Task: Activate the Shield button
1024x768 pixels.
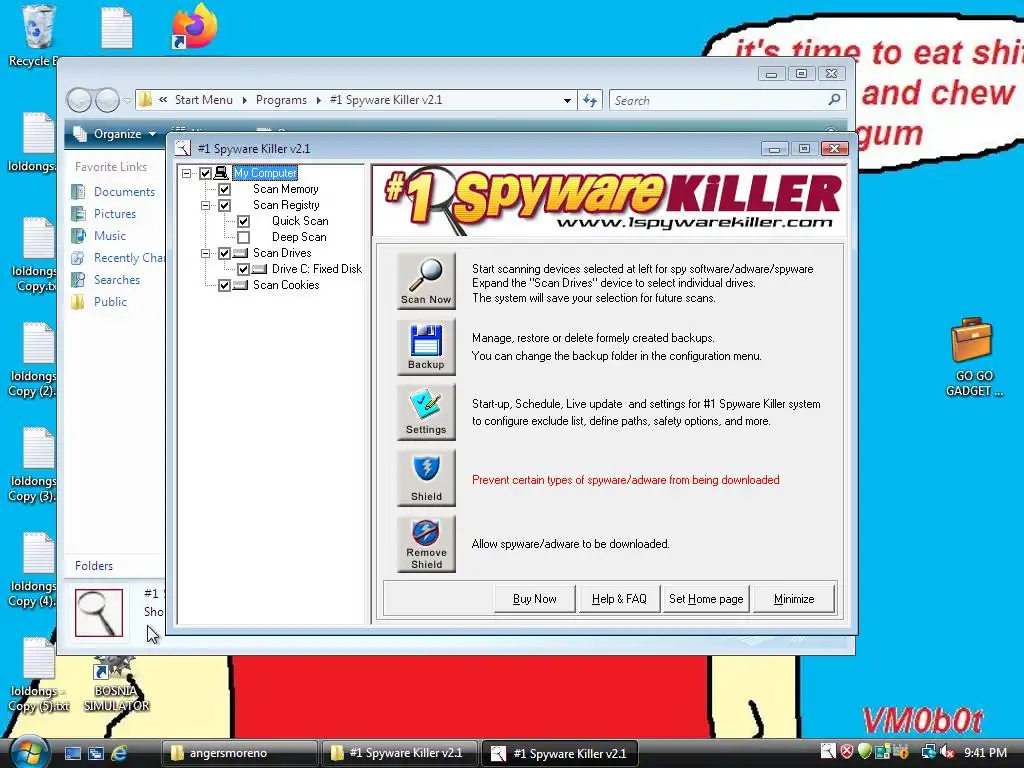Action: (426, 478)
